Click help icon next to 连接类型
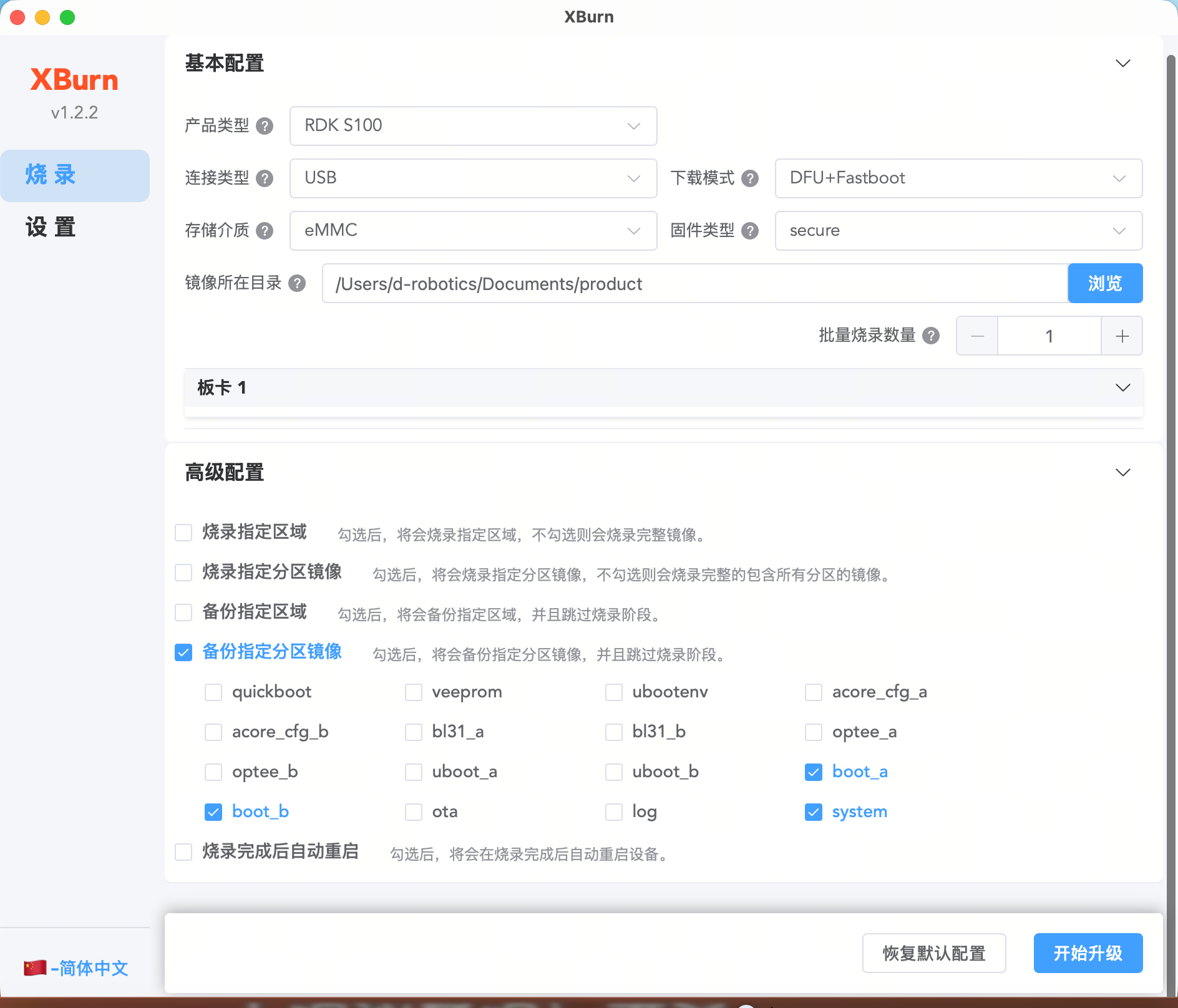1178x1008 pixels. (265, 178)
